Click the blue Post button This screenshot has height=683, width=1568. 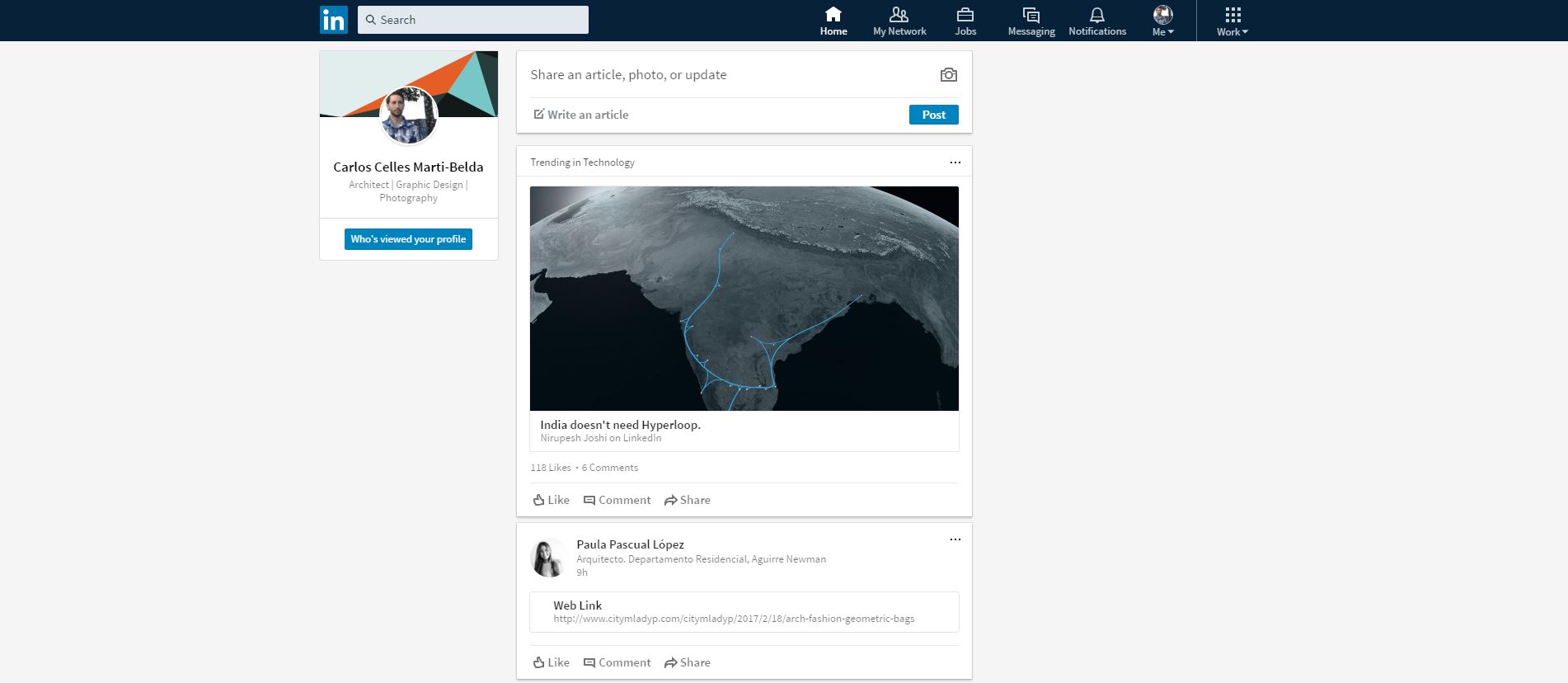934,115
